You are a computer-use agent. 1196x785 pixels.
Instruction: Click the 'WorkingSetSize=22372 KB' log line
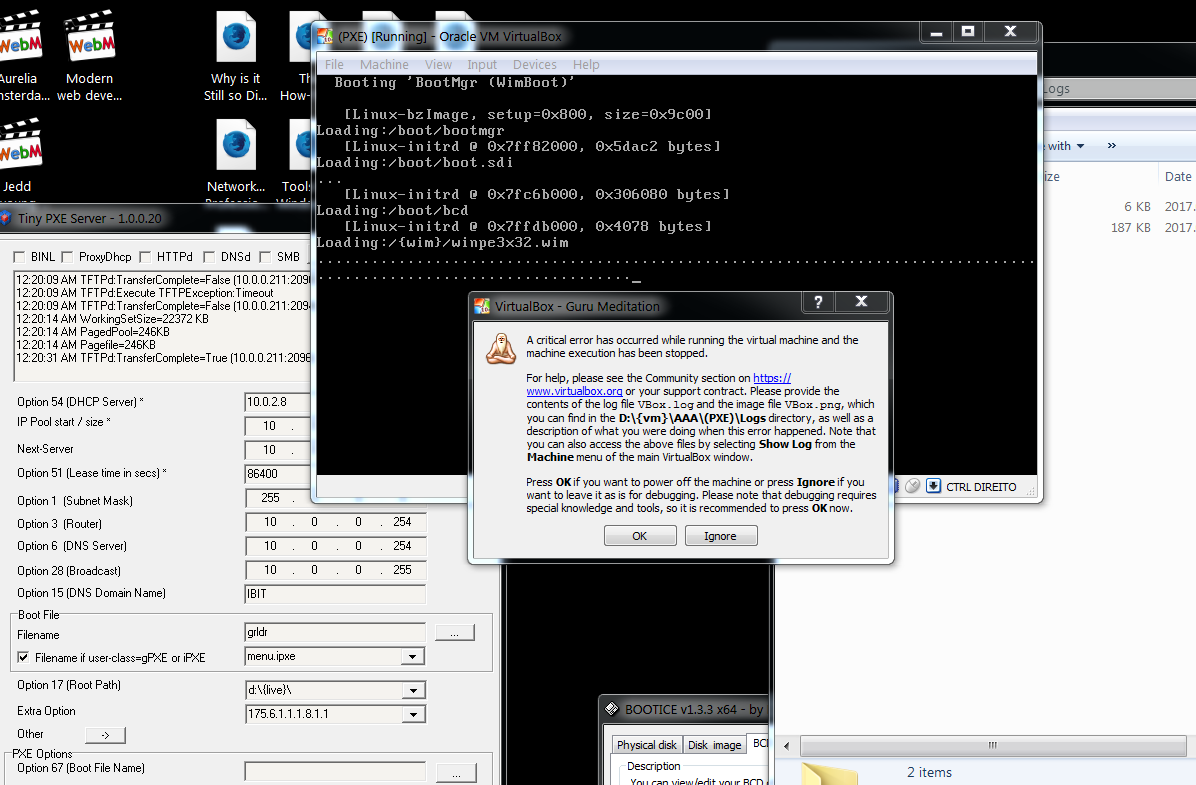coord(112,319)
